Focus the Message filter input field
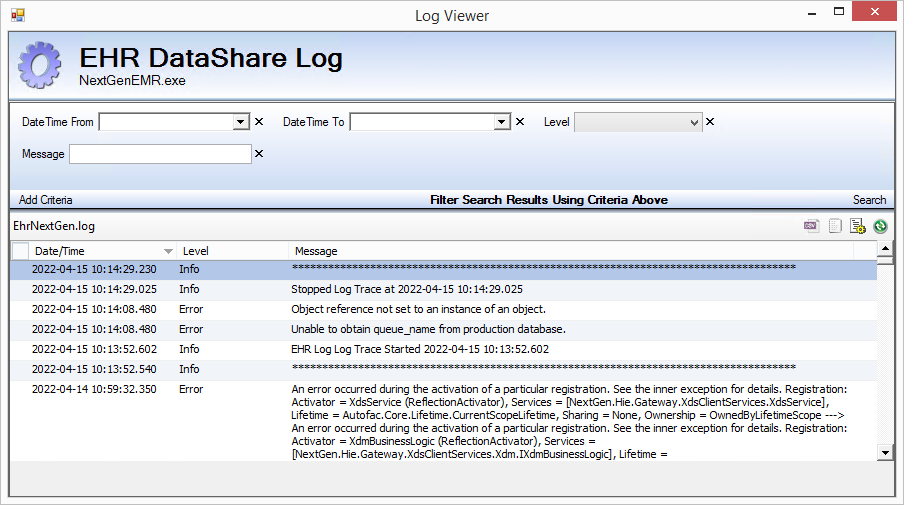904x505 pixels. (x=160, y=154)
